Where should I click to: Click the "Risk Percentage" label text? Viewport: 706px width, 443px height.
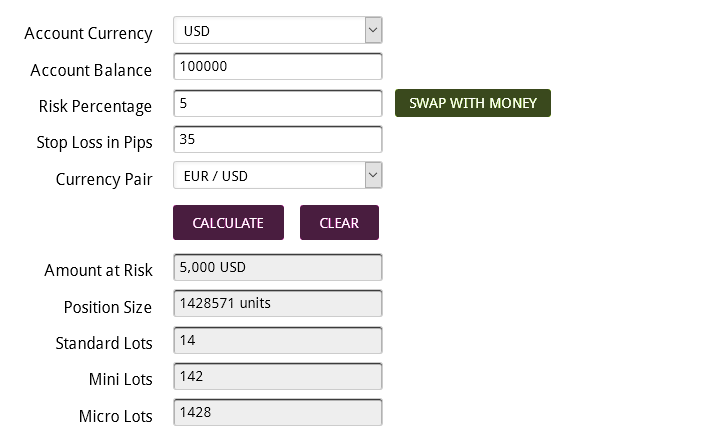(95, 106)
